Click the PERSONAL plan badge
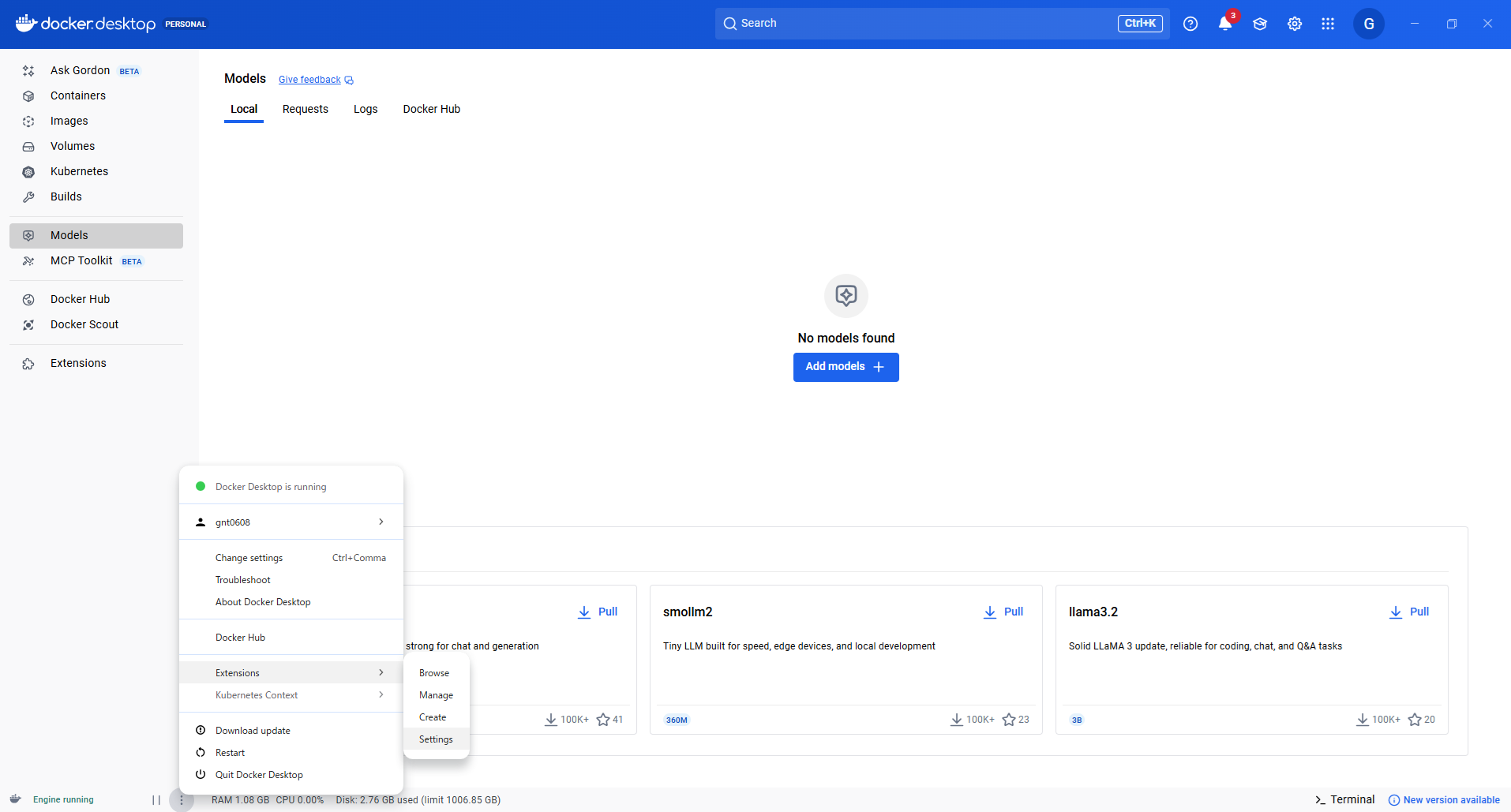The height and width of the screenshot is (812, 1511). [x=186, y=24]
